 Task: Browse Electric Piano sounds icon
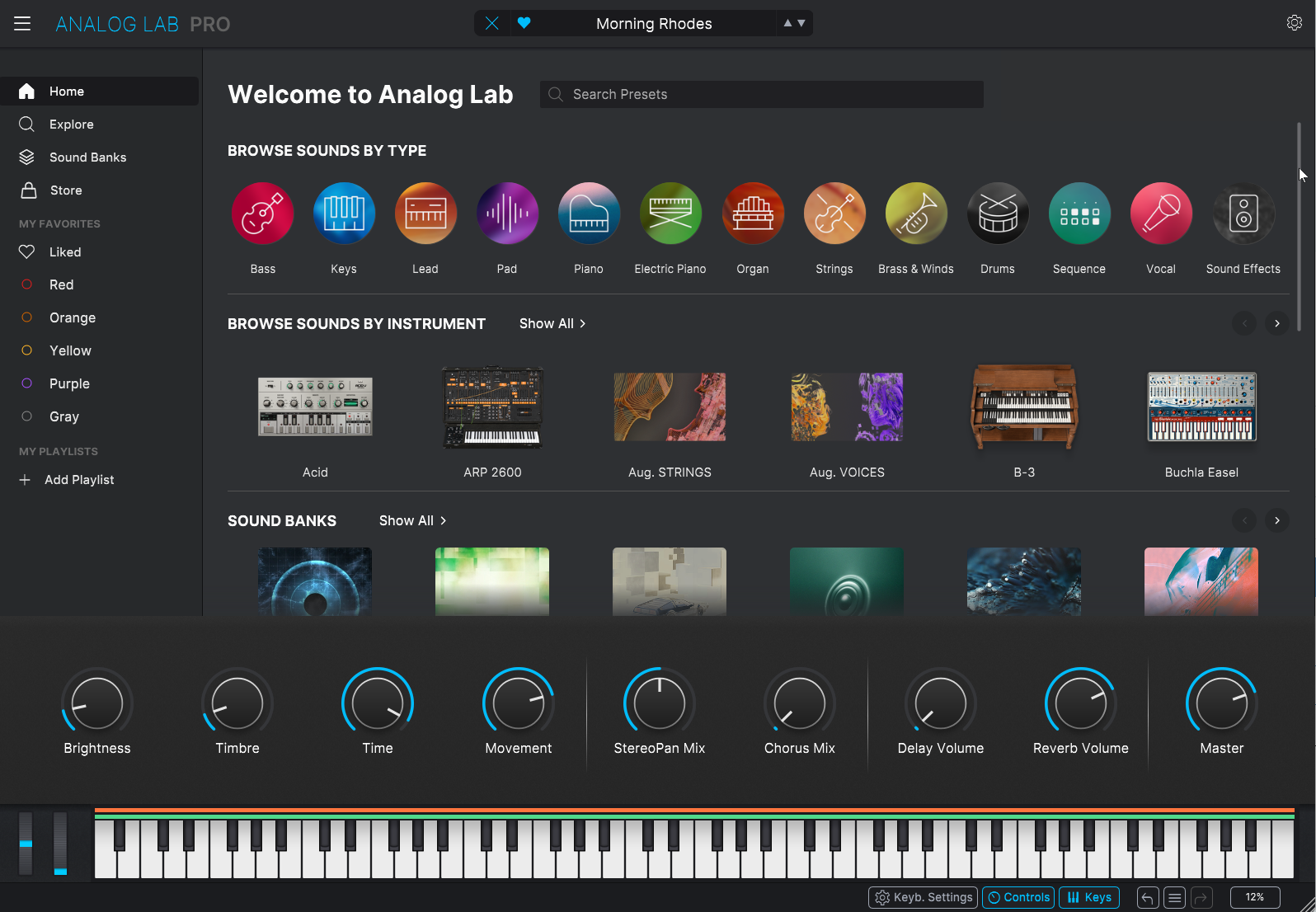point(670,214)
